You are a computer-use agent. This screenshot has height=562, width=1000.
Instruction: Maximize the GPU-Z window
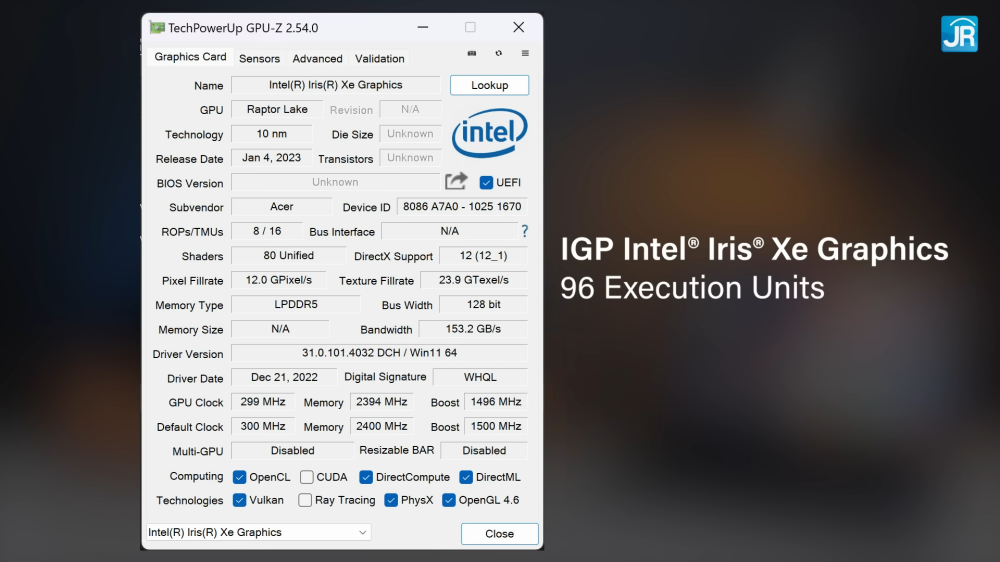tap(470, 27)
